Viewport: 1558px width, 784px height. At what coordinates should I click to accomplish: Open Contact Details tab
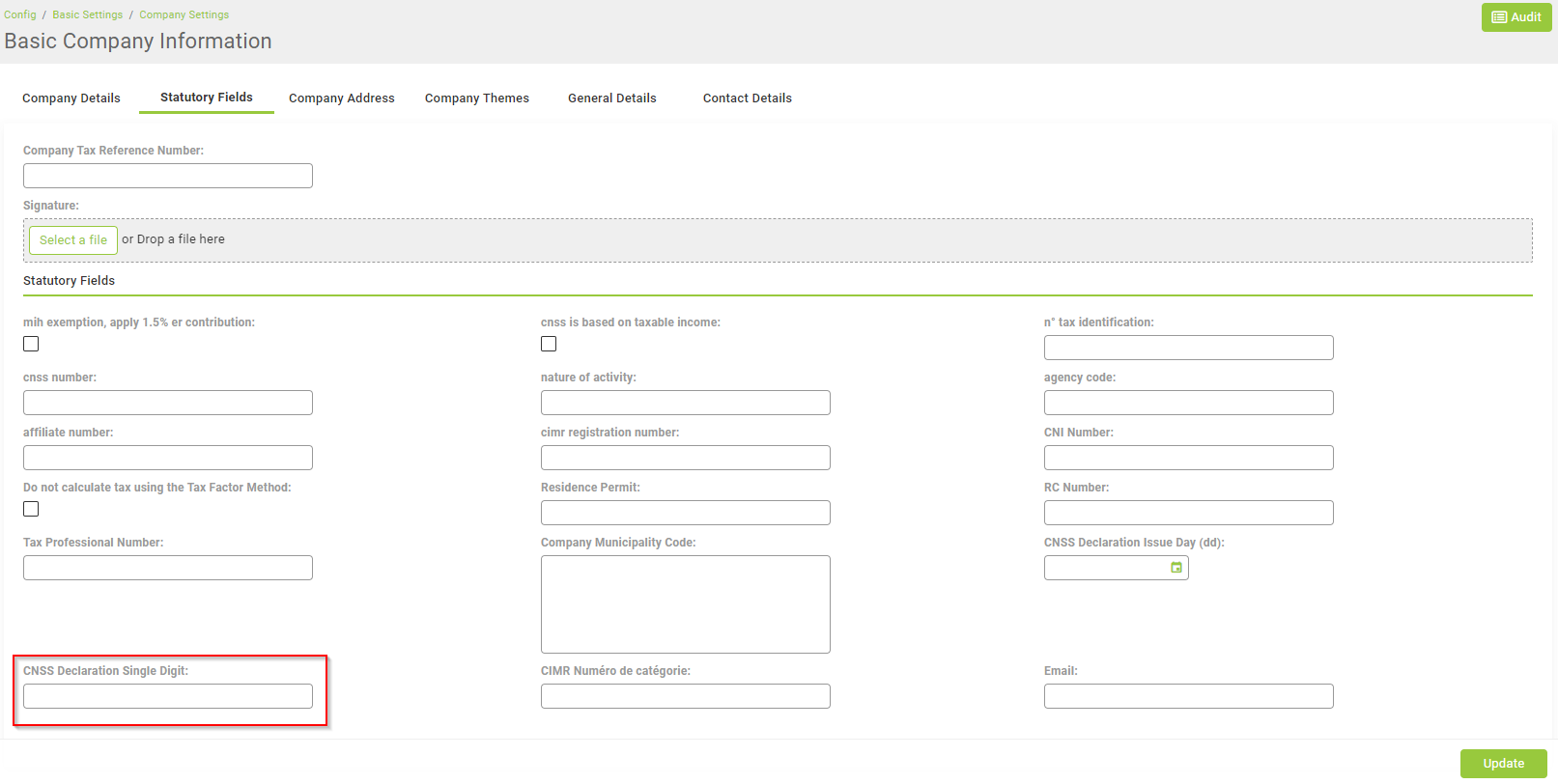[747, 98]
